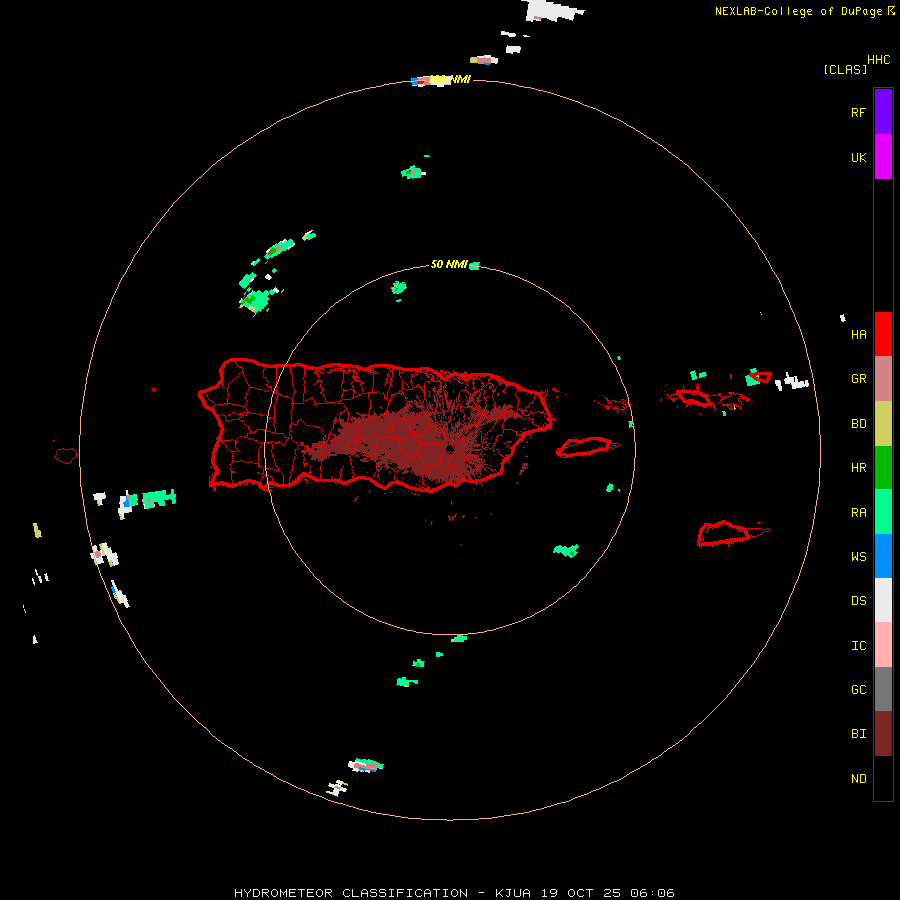This screenshot has width=900, height=900.
Task: Click the ND black legend swatch
Action: 883,778
